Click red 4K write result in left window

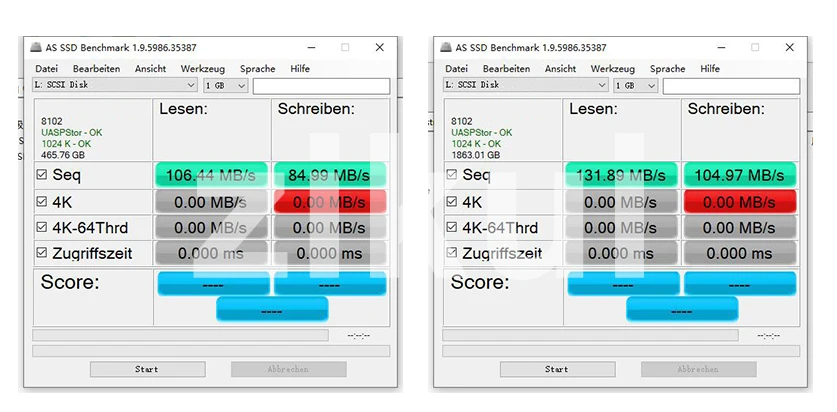[x=329, y=202]
